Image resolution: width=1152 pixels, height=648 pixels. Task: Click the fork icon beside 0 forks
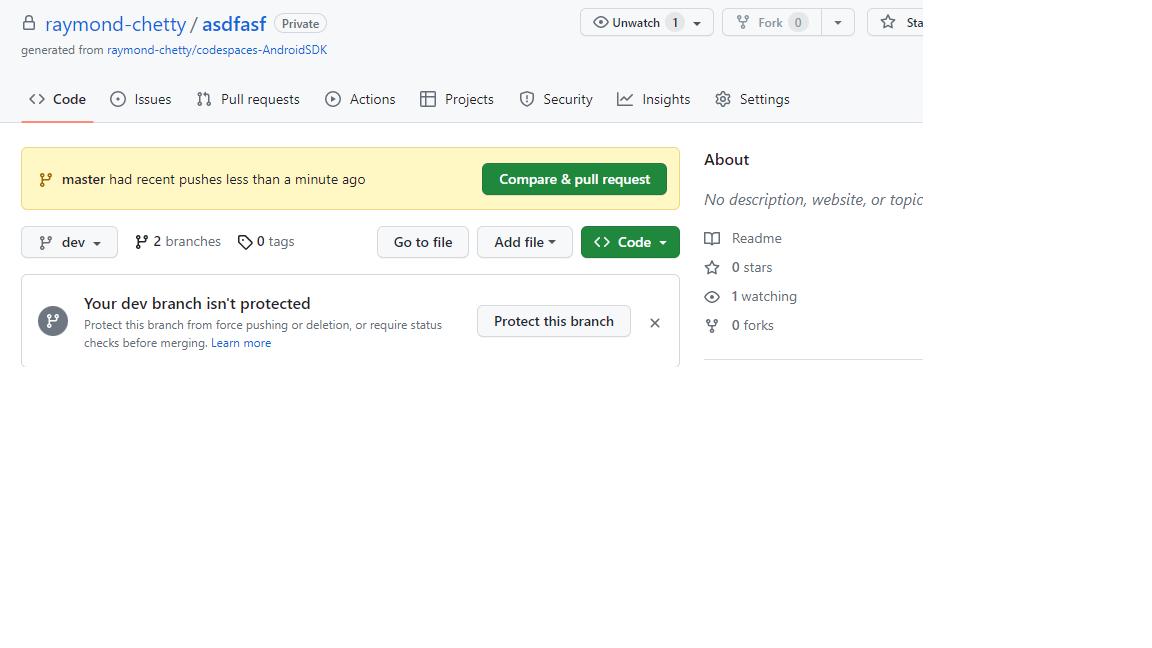point(711,325)
